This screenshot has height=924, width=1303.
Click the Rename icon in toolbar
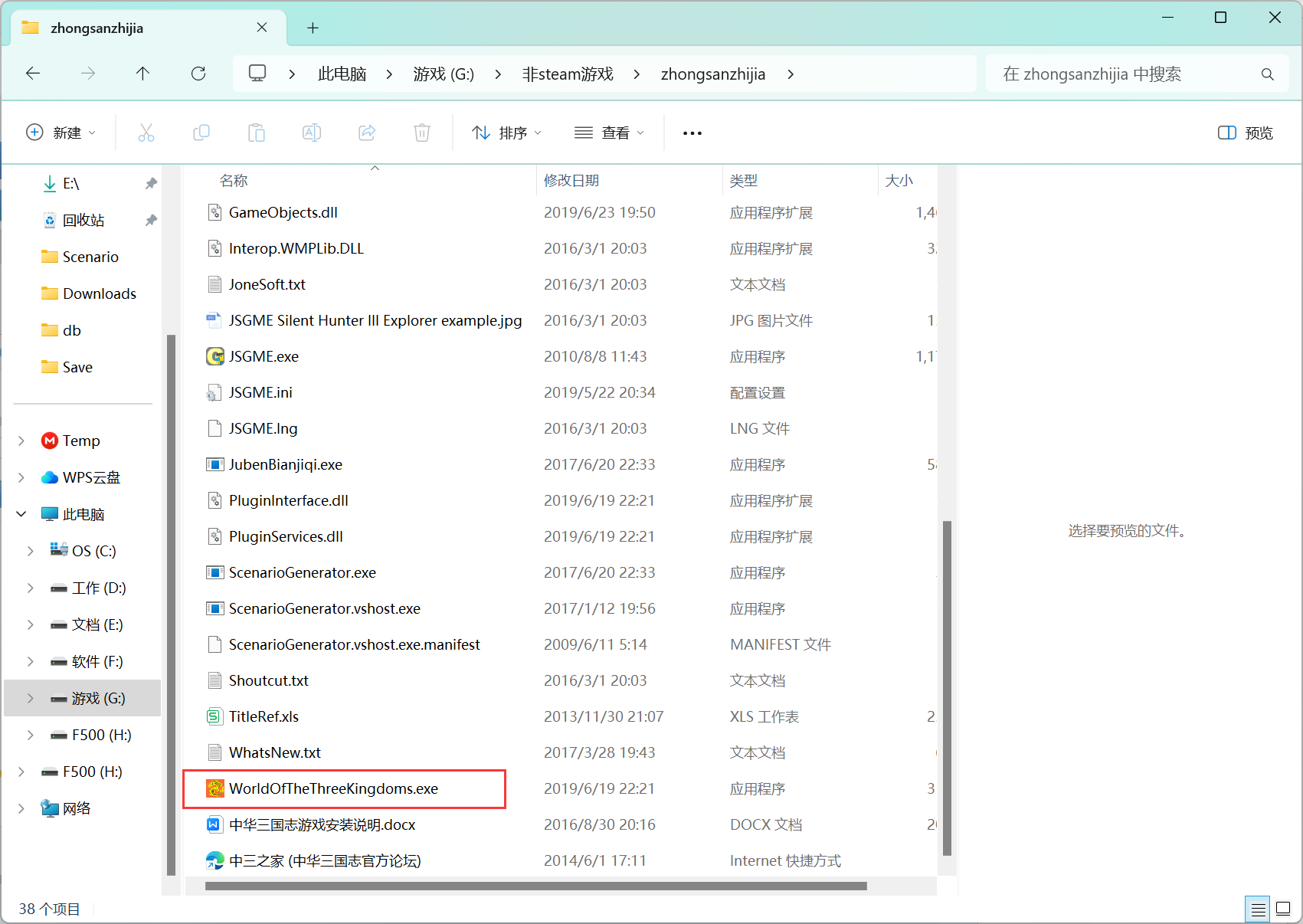point(312,133)
